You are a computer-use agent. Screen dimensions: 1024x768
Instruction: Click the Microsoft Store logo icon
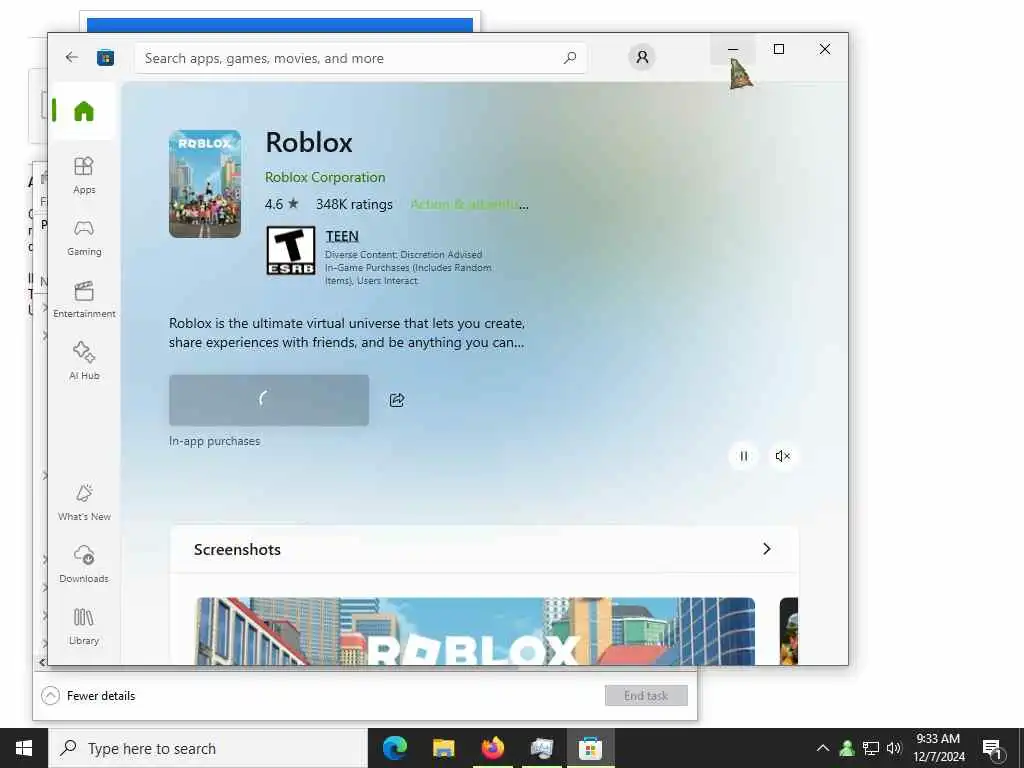(x=105, y=58)
